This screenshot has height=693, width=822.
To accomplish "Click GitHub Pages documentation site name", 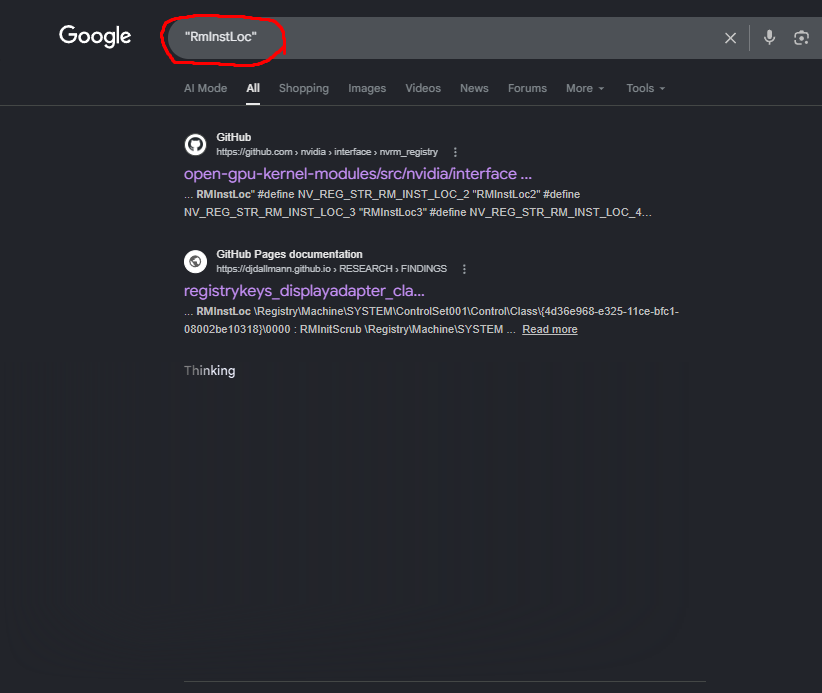I will click(289, 254).
